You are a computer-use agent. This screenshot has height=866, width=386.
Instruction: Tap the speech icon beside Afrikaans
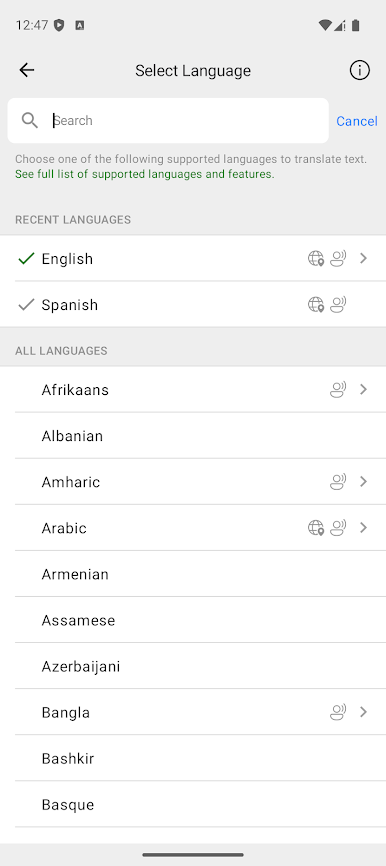(338, 389)
